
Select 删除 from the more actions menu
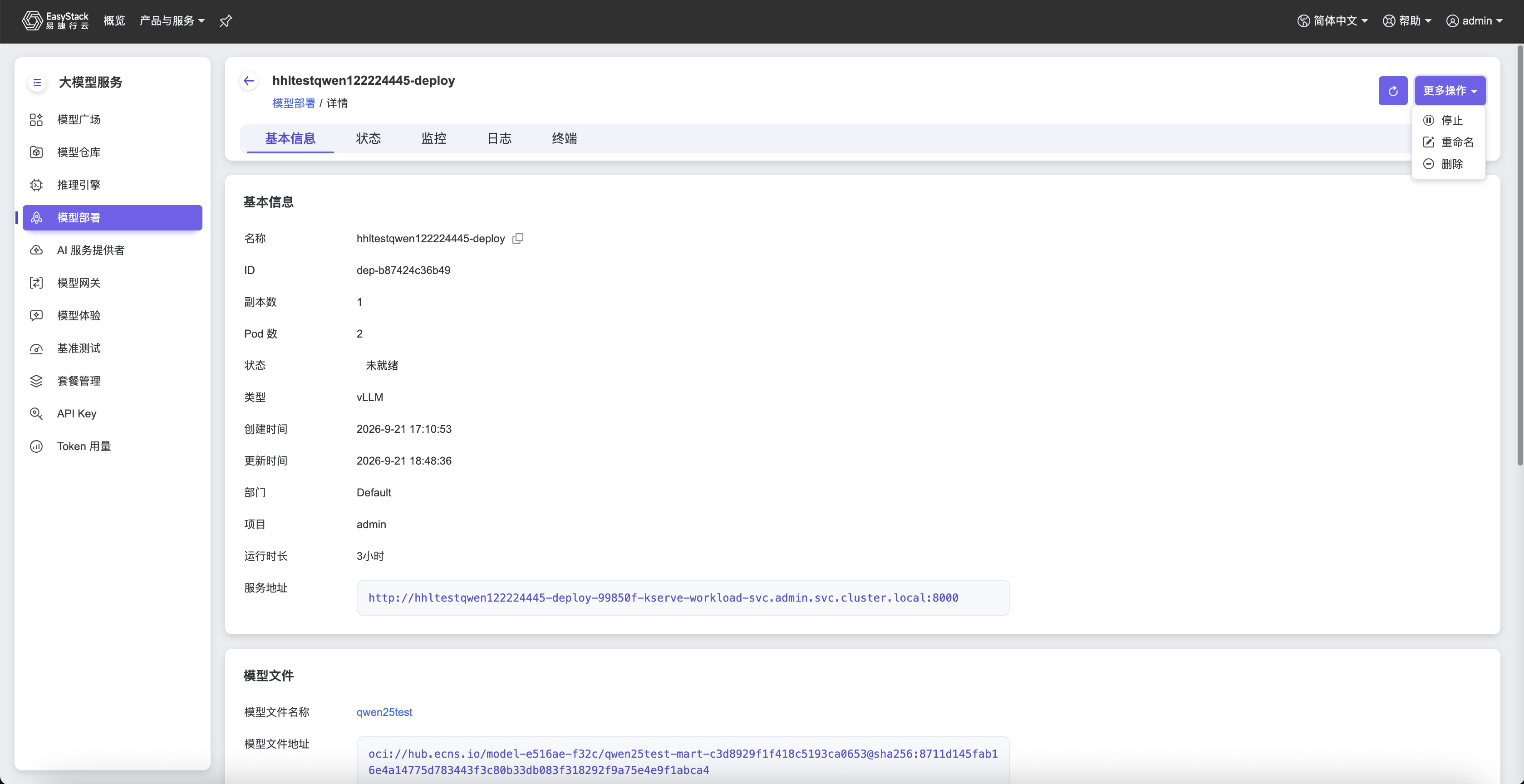pos(1448,164)
